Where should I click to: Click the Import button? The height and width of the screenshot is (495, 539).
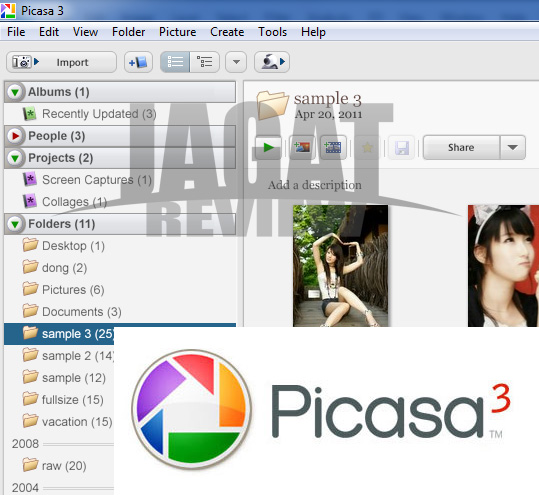tap(62, 62)
